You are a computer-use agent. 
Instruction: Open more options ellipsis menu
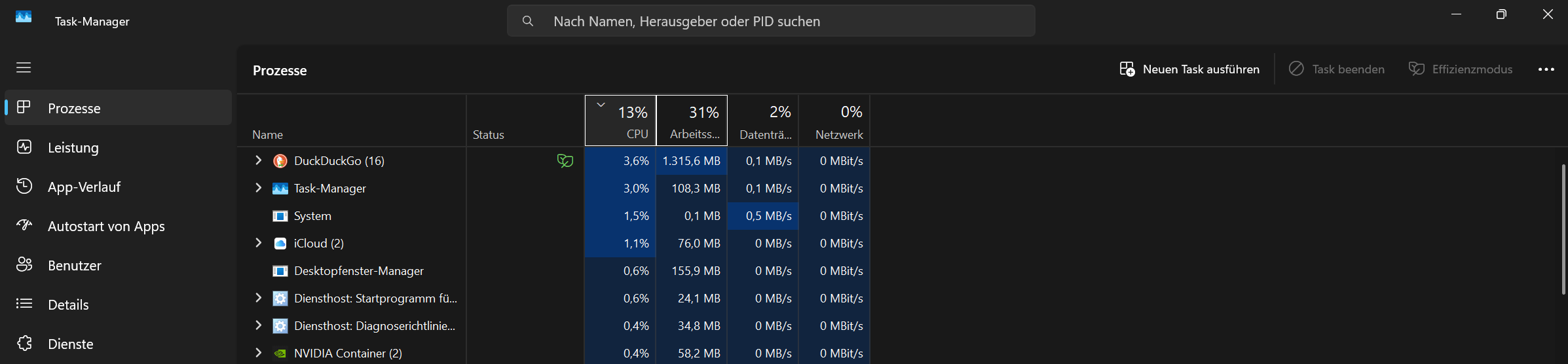pos(1546,69)
